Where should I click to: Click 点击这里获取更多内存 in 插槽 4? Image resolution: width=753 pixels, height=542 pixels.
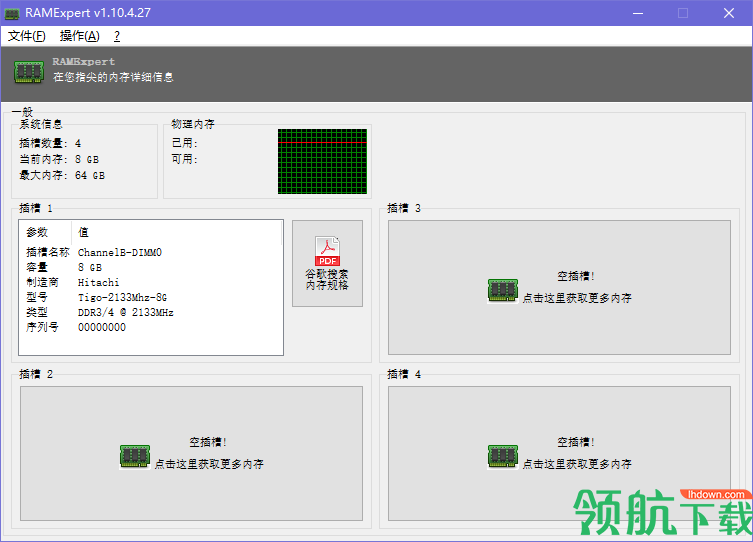(577, 464)
